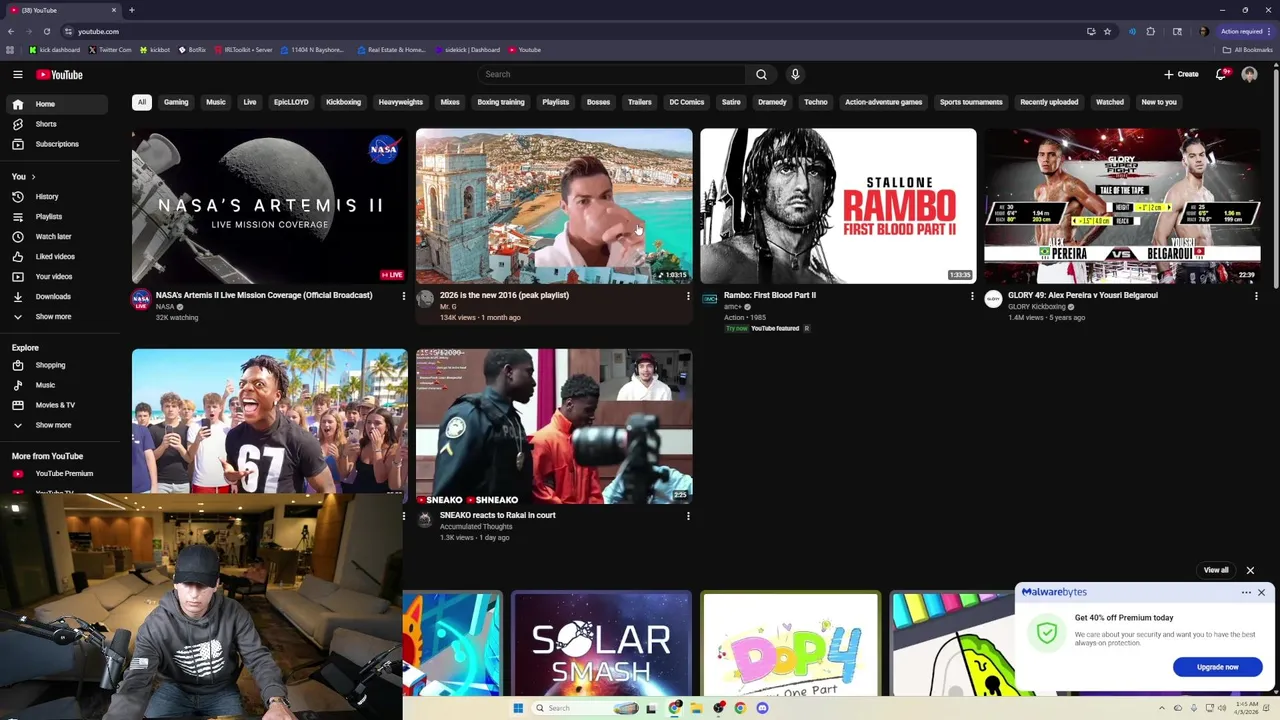Click the youtube.com address bar
This screenshot has width=1280, height=720.
[x=570, y=31]
